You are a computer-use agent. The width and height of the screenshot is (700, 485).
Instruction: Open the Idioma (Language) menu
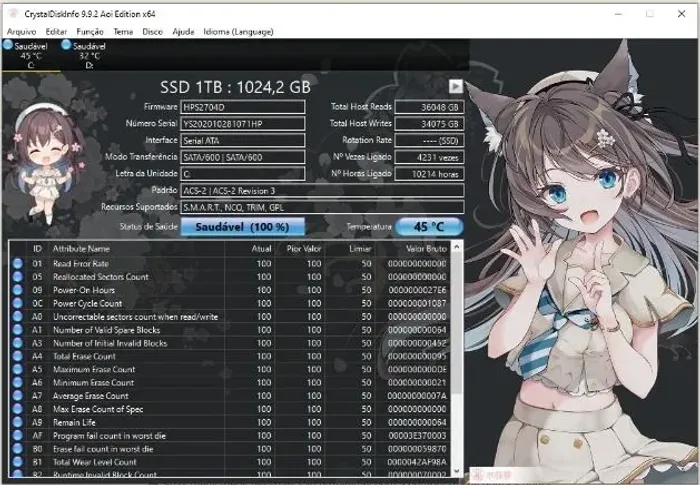point(238,32)
